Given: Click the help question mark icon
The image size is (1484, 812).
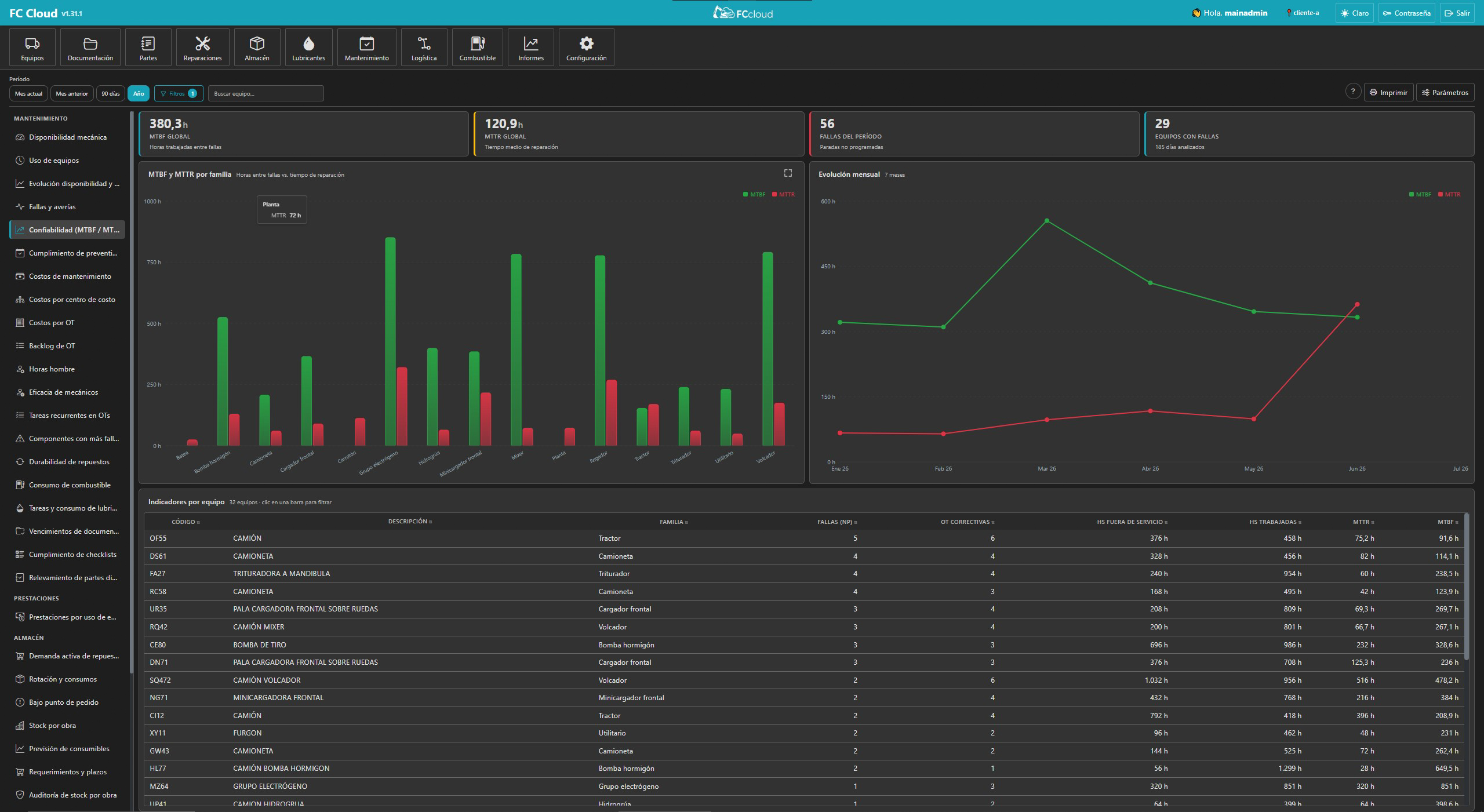Looking at the screenshot, I should click(1353, 92).
